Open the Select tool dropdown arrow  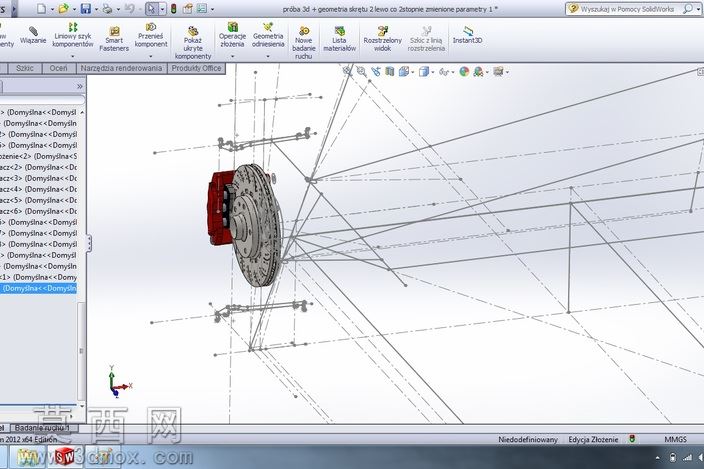pyautogui.click(x=162, y=9)
